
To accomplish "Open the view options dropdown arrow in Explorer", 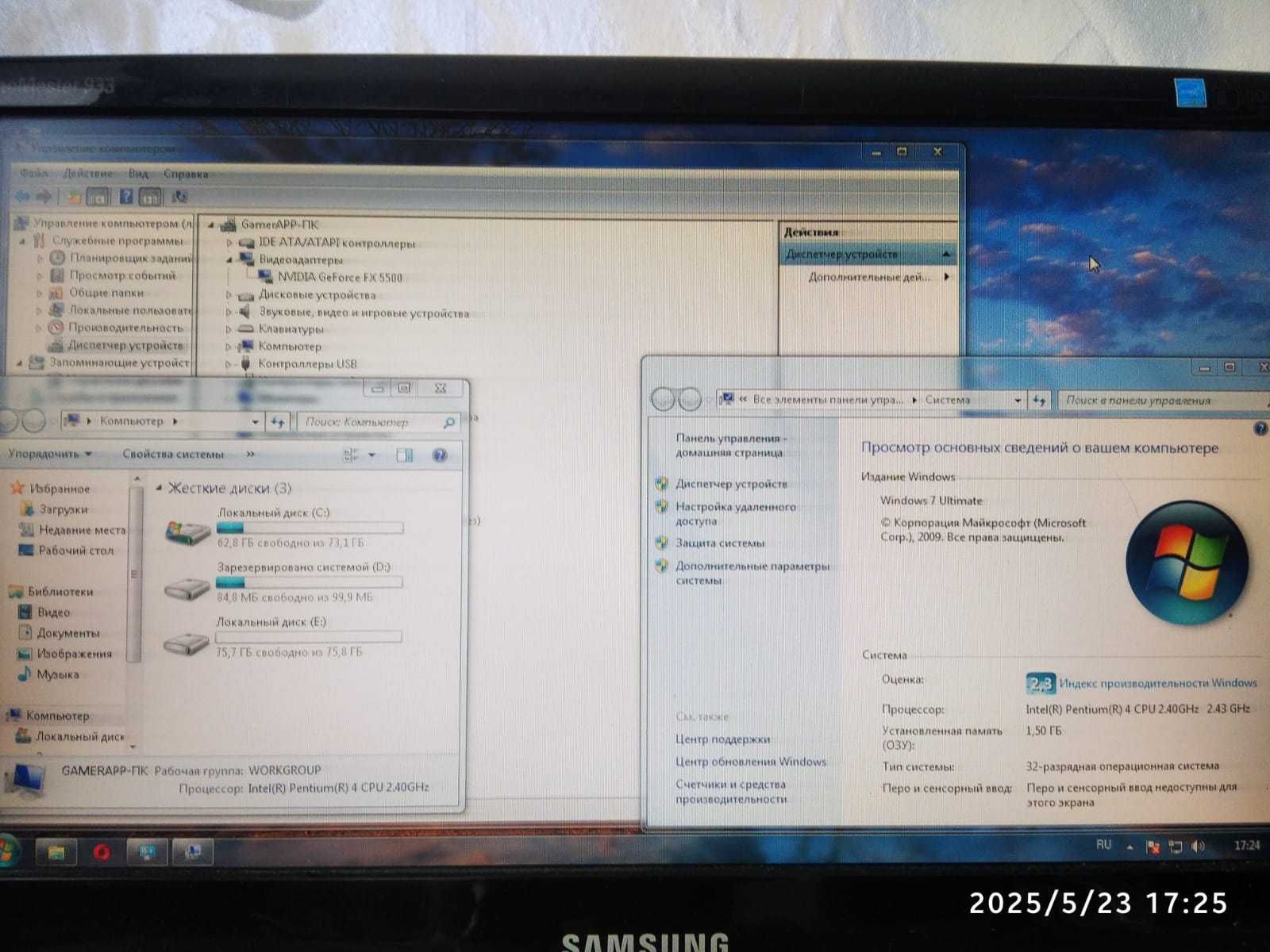I will click(372, 455).
